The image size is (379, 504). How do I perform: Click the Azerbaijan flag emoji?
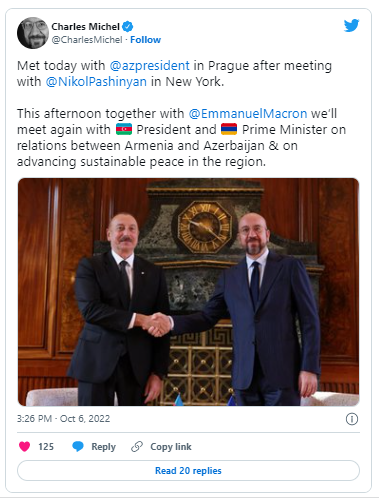(124, 129)
